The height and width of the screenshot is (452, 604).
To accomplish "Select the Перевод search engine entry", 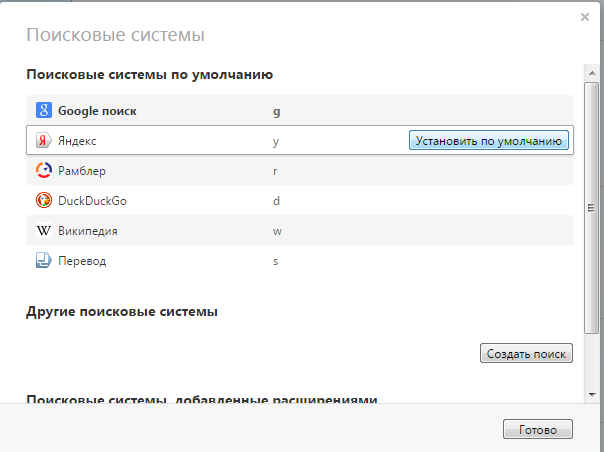I will pyautogui.click(x=82, y=261).
